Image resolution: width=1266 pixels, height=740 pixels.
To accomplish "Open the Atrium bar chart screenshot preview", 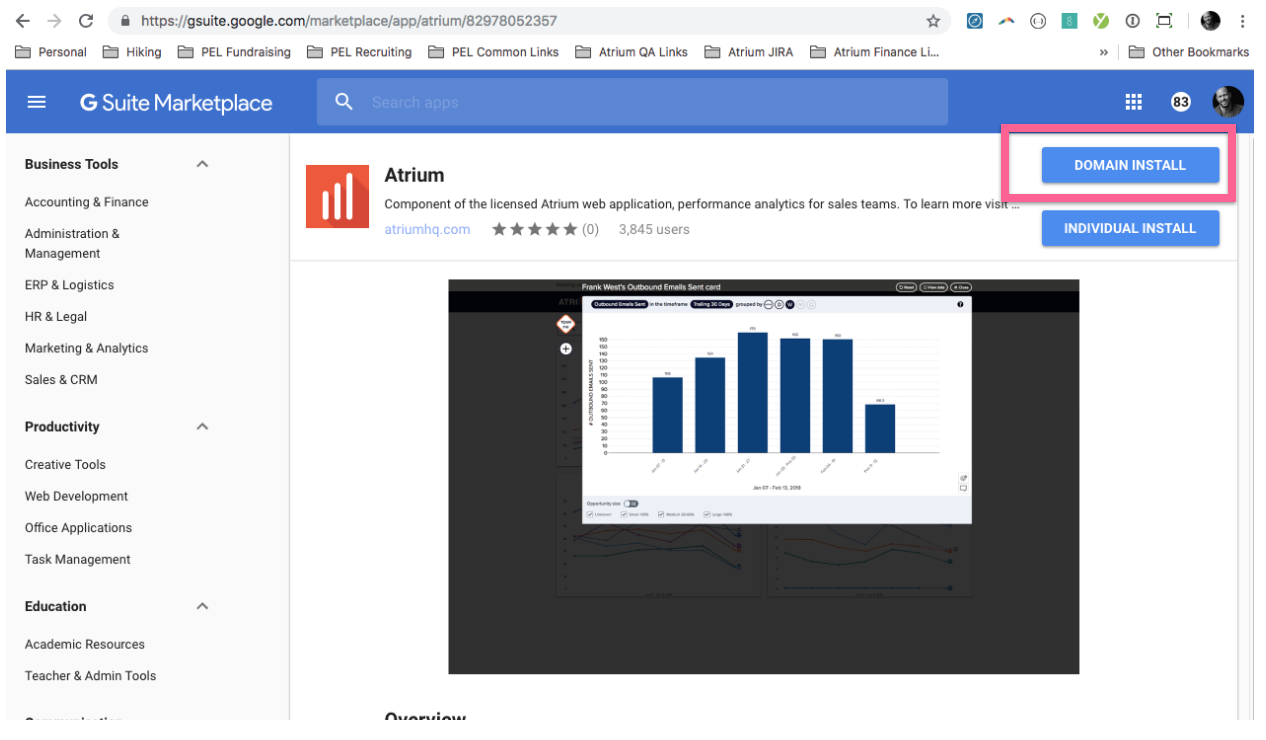I will (x=764, y=477).
